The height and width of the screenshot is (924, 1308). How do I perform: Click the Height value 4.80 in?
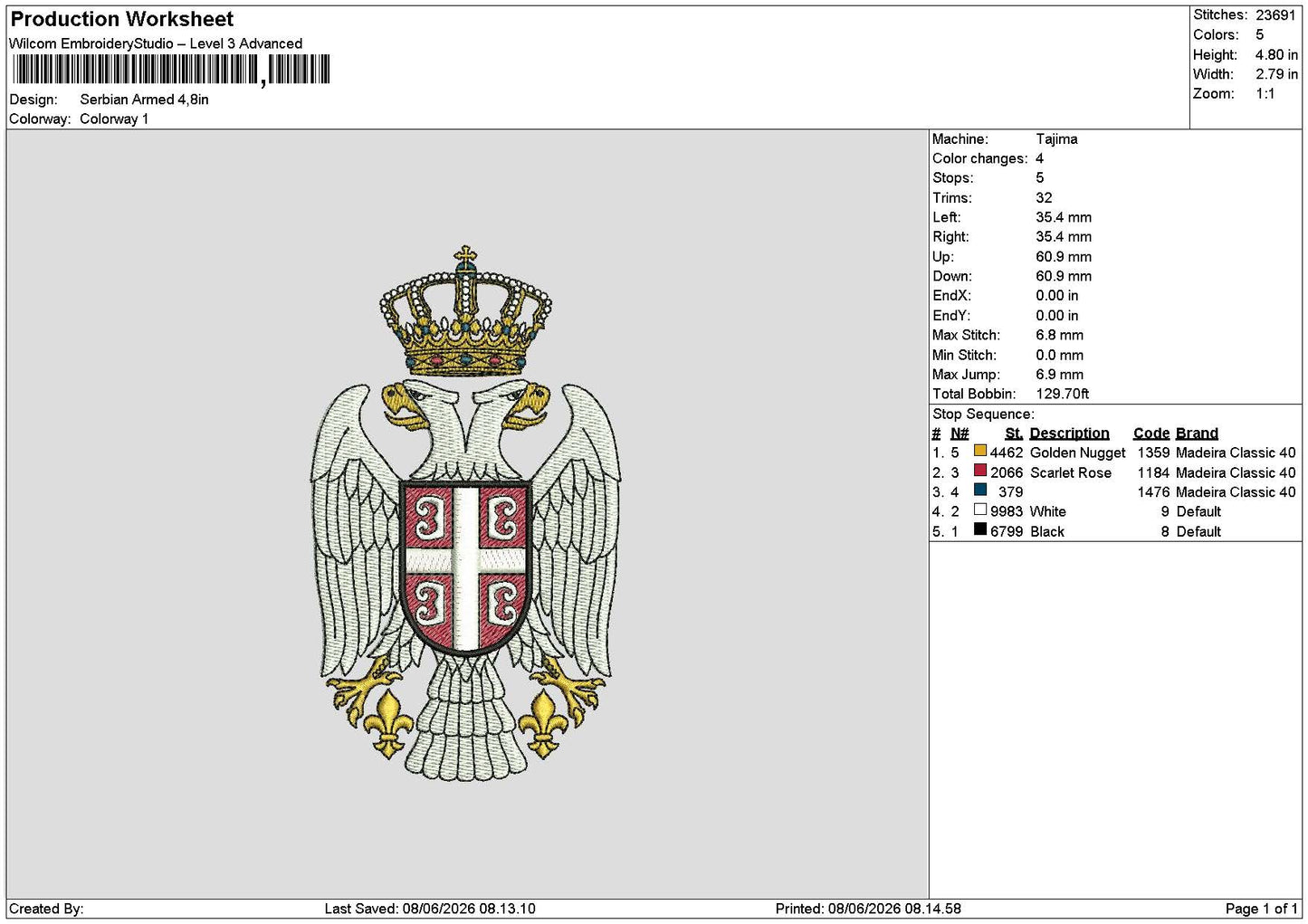[x=1276, y=55]
